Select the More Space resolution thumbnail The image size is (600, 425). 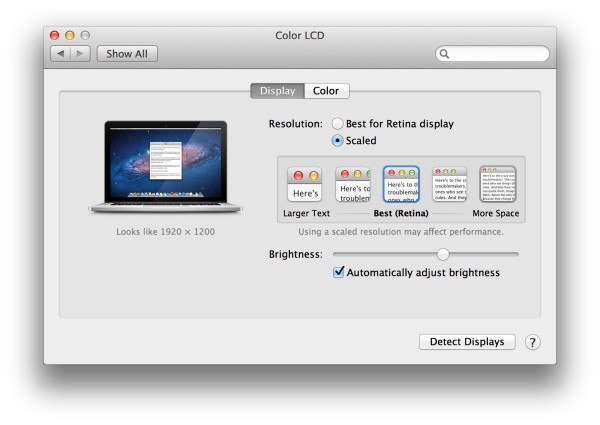[x=498, y=184]
